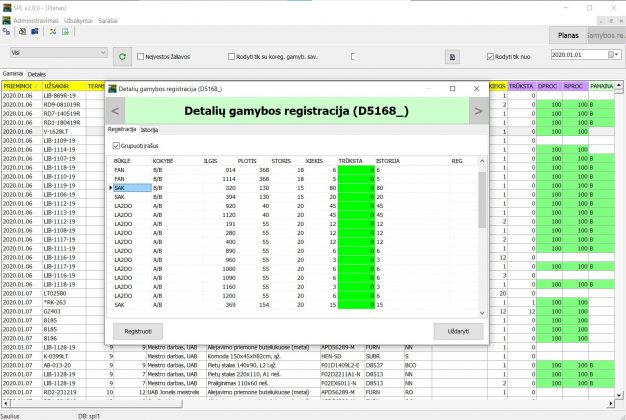This screenshot has height=420, width=626.
Task: Maximize the Detalių gamybos registracija dialog
Action: pyautogui.click(x=452, y=89)
